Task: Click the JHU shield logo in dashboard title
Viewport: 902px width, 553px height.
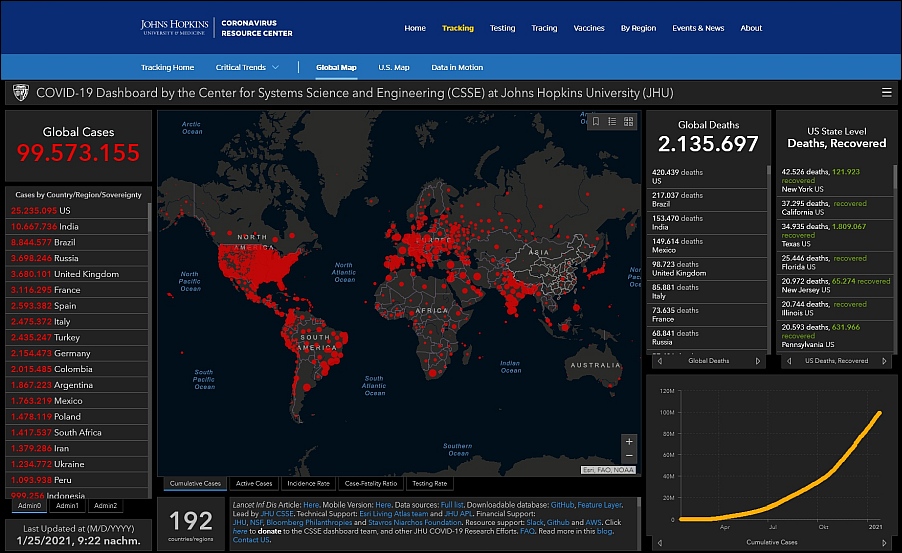Action: [x=21, y=92]
